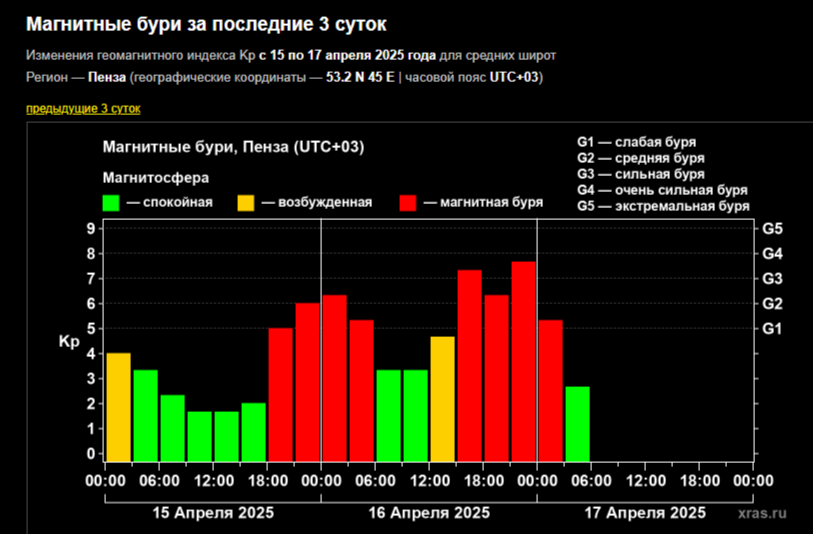Click the chart title 'Магнитные бури, Пенза (UTC+03)'

(233, 147)
